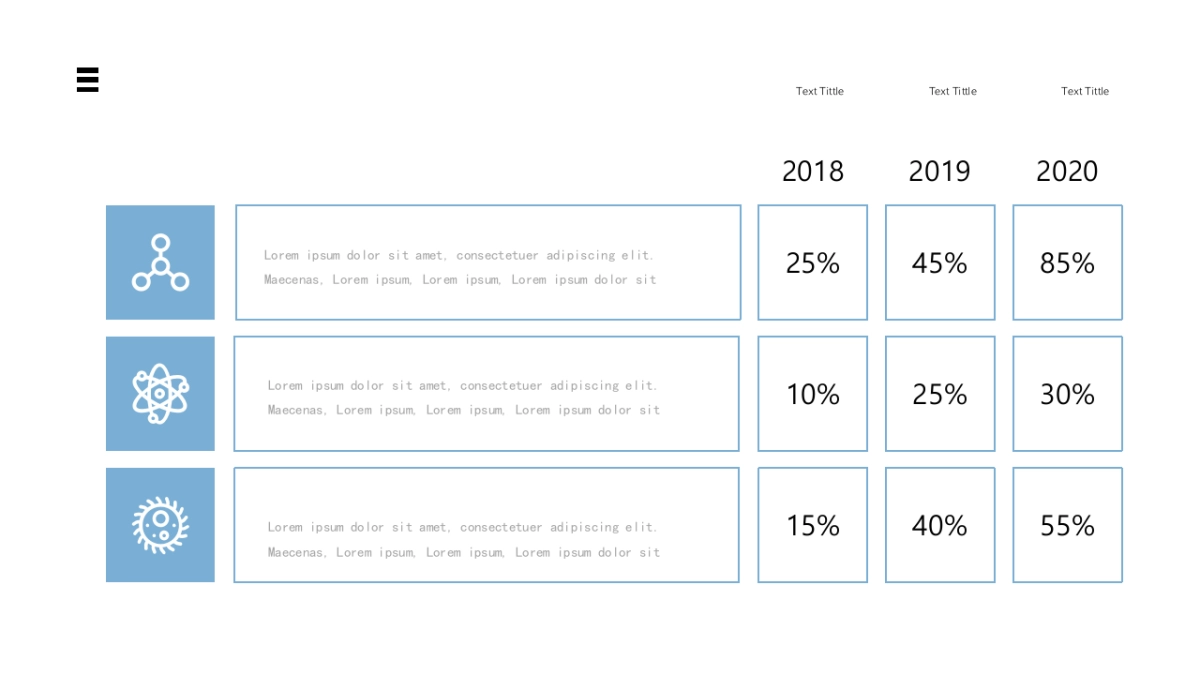
Task: Click the 40% value box
Action: (940, 525)
